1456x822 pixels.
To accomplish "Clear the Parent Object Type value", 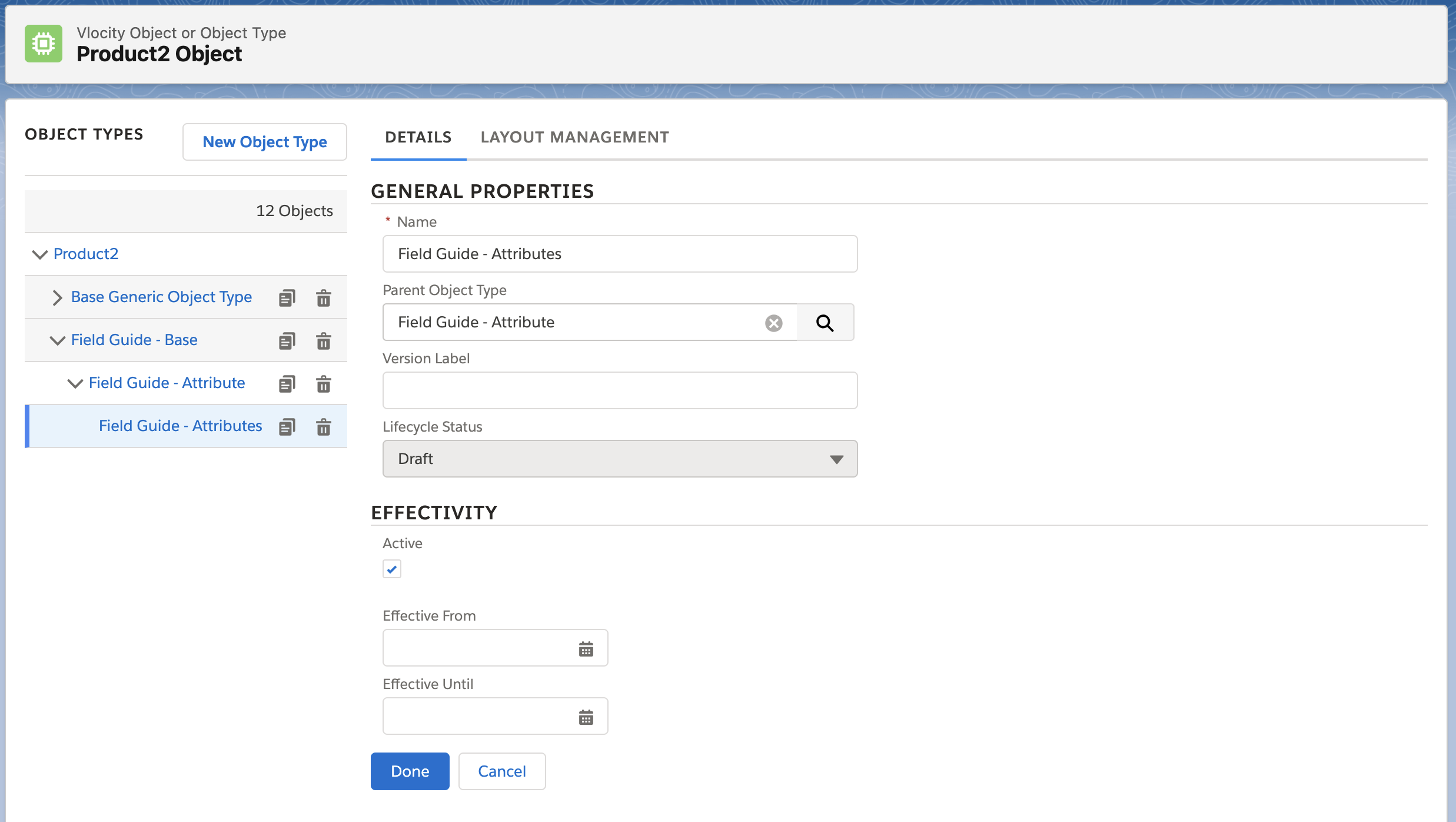I will [x=774, y=323].
